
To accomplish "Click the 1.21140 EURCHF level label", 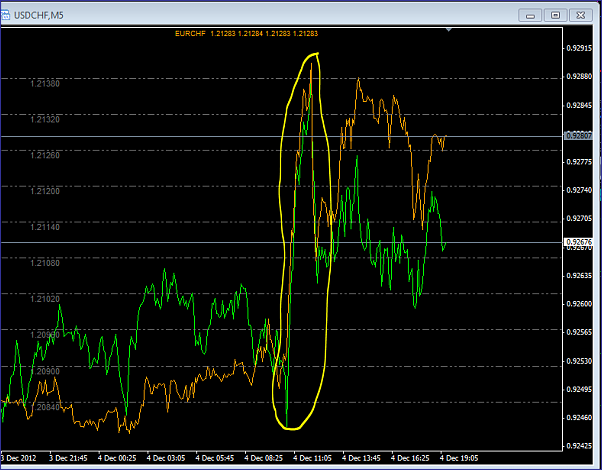I will click(45, 227).
